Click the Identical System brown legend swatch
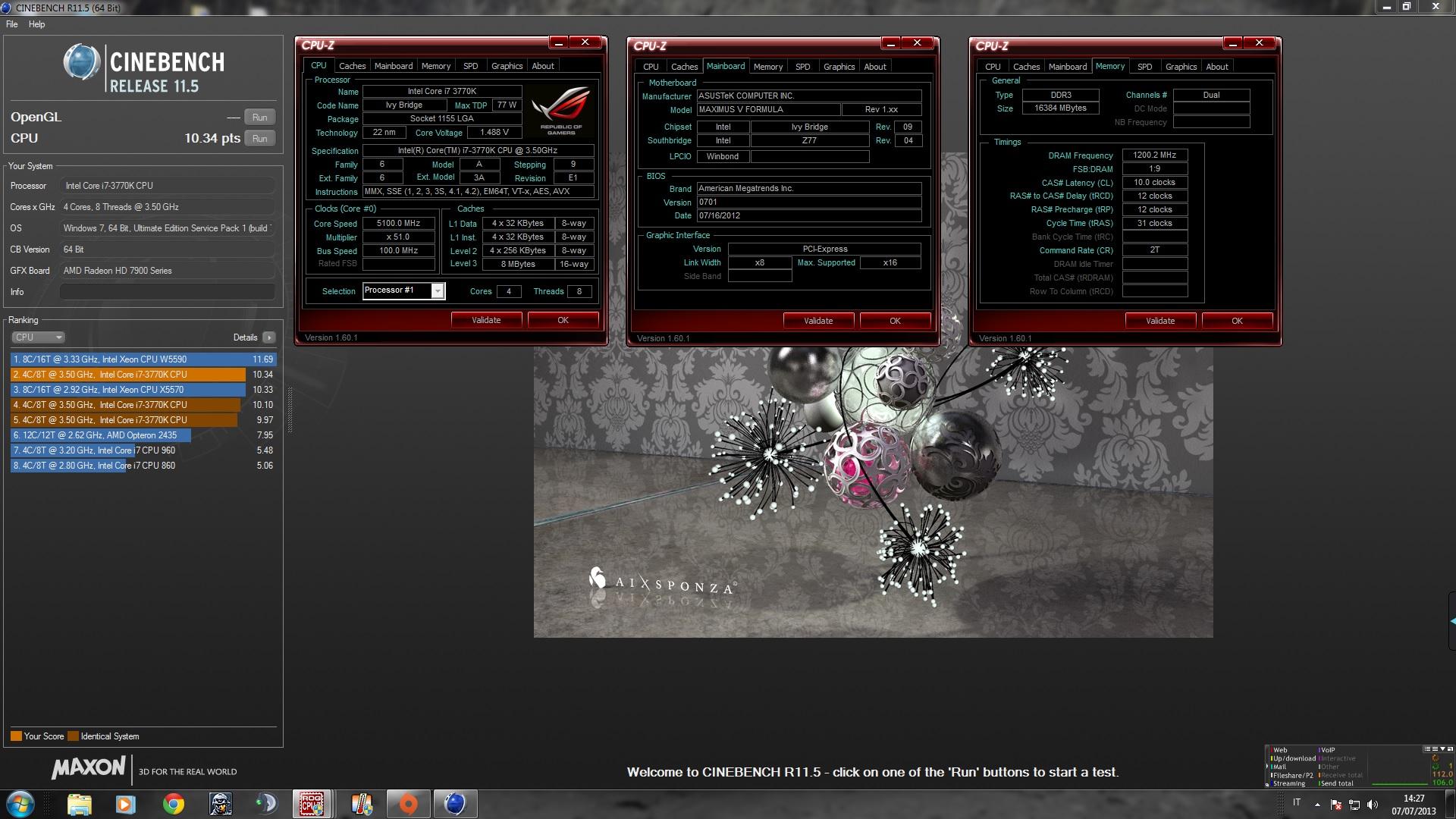Viewport: 1456px width, 819px height. [x=73, y=736]
